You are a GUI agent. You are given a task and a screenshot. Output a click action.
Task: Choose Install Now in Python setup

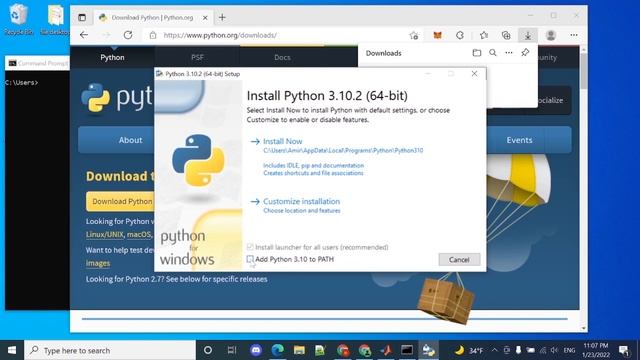[282, 141]
